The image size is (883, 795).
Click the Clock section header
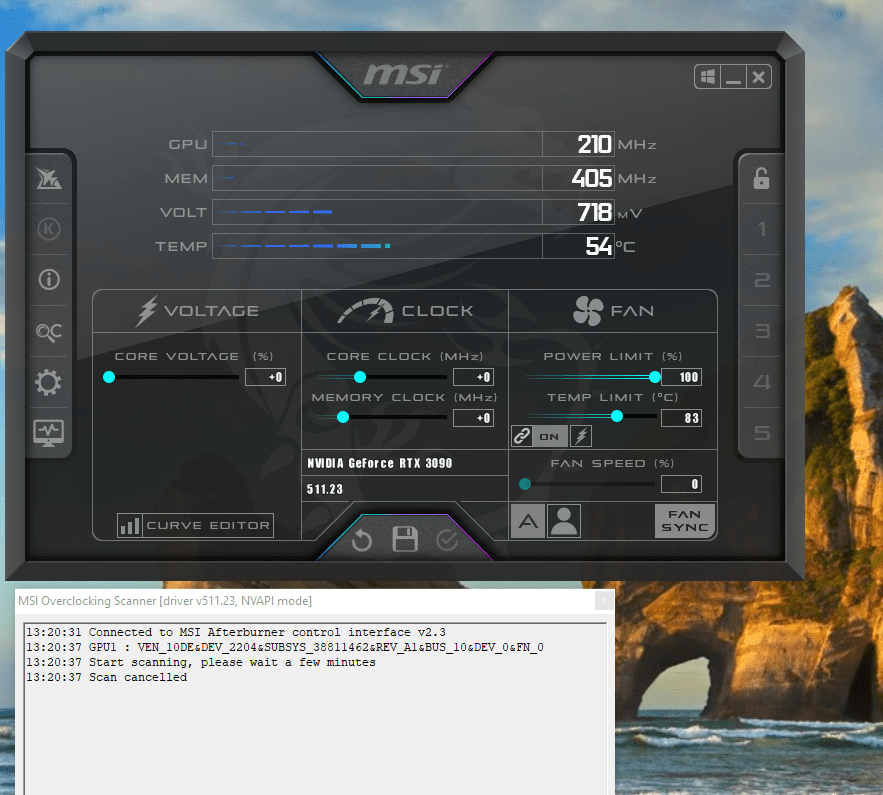tap(405, 311)
